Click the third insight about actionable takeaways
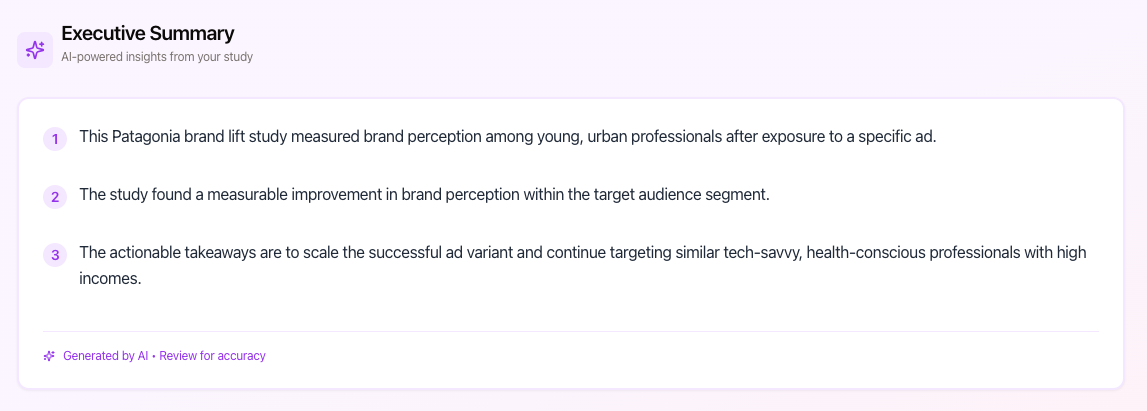Viewport: 1147px width, 411px height. click(582, 253)
